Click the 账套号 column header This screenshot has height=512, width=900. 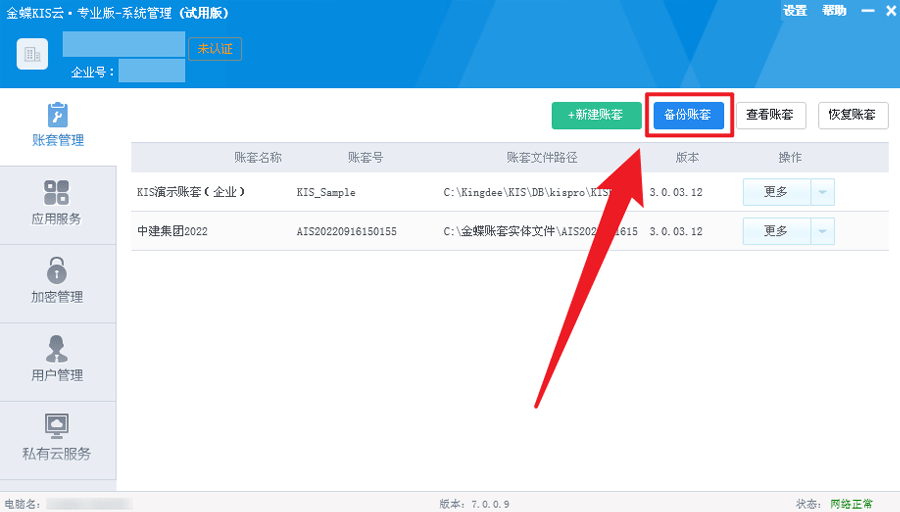[365, 158]
